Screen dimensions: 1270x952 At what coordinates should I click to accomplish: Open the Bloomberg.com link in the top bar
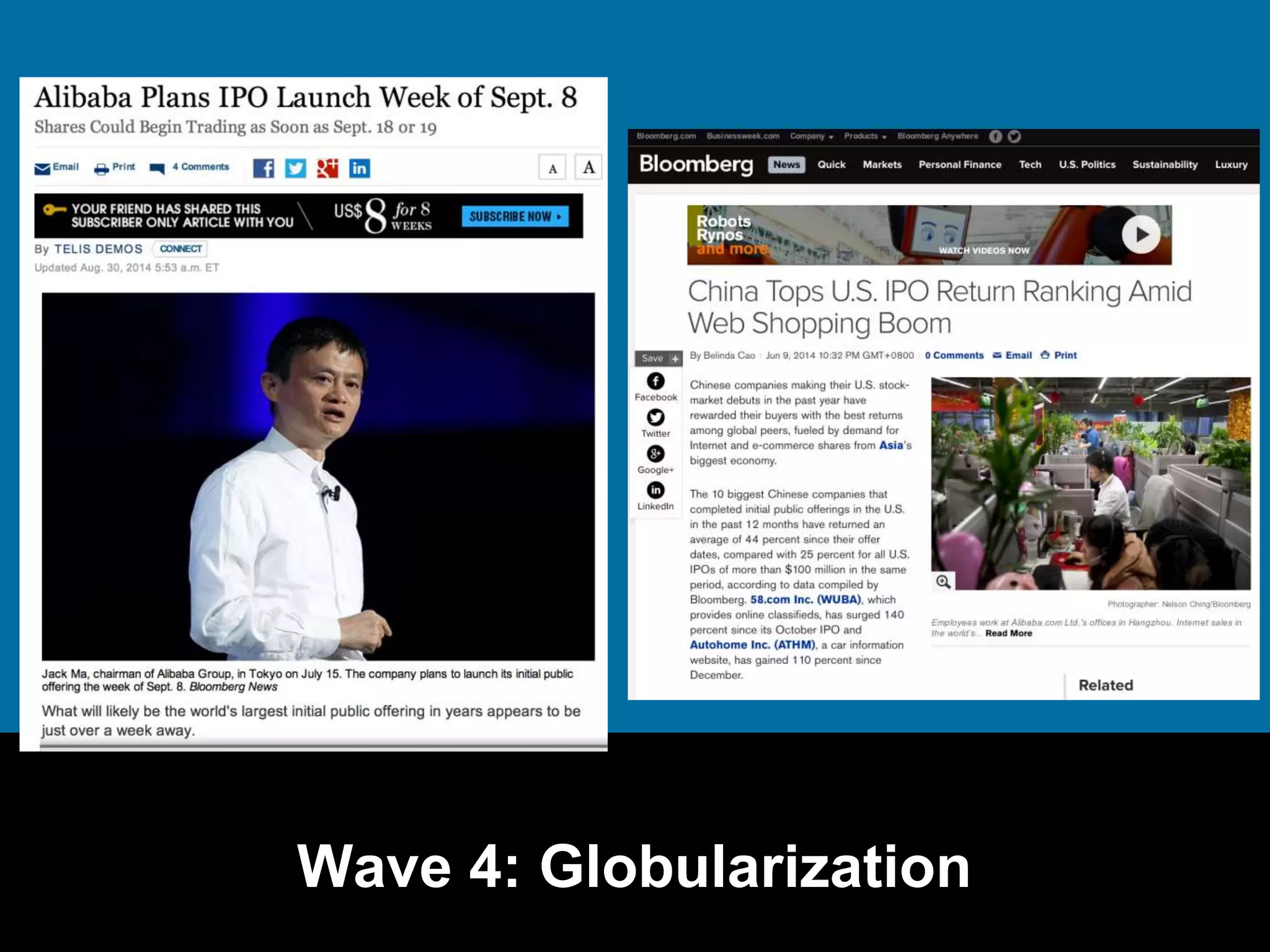(666, 136)
